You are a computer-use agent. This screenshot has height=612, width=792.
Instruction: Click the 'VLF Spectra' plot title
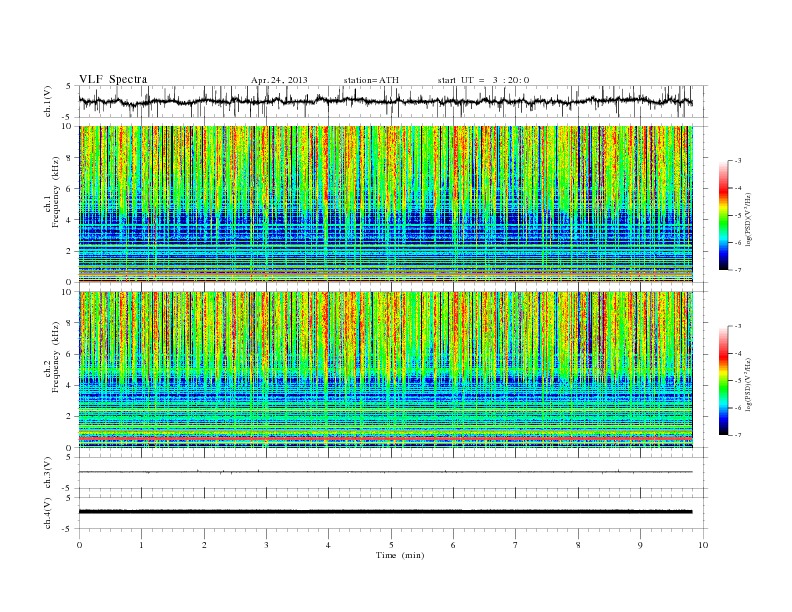(x=113, y=79)
